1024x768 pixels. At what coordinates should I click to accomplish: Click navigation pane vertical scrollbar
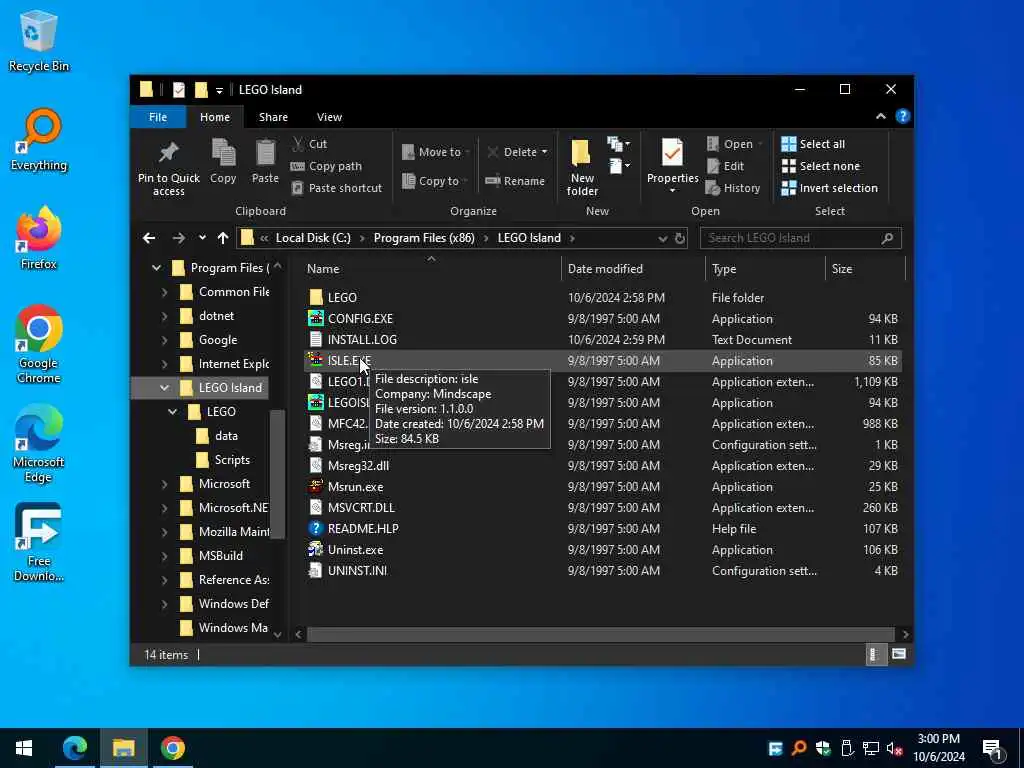[278, 474]
